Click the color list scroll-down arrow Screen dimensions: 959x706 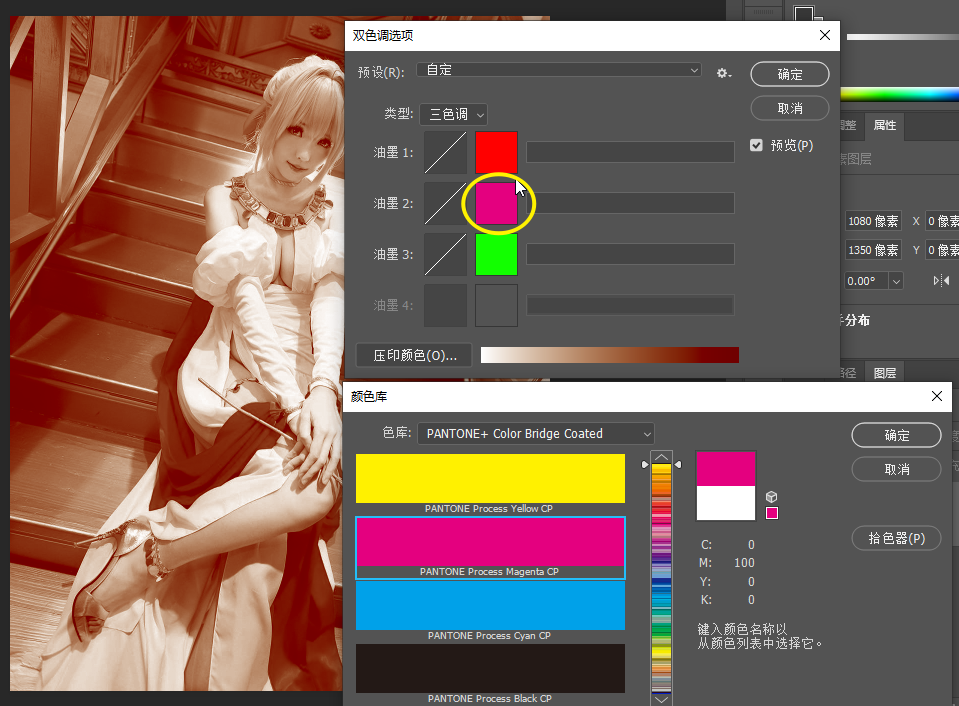(x=661, y=699)
